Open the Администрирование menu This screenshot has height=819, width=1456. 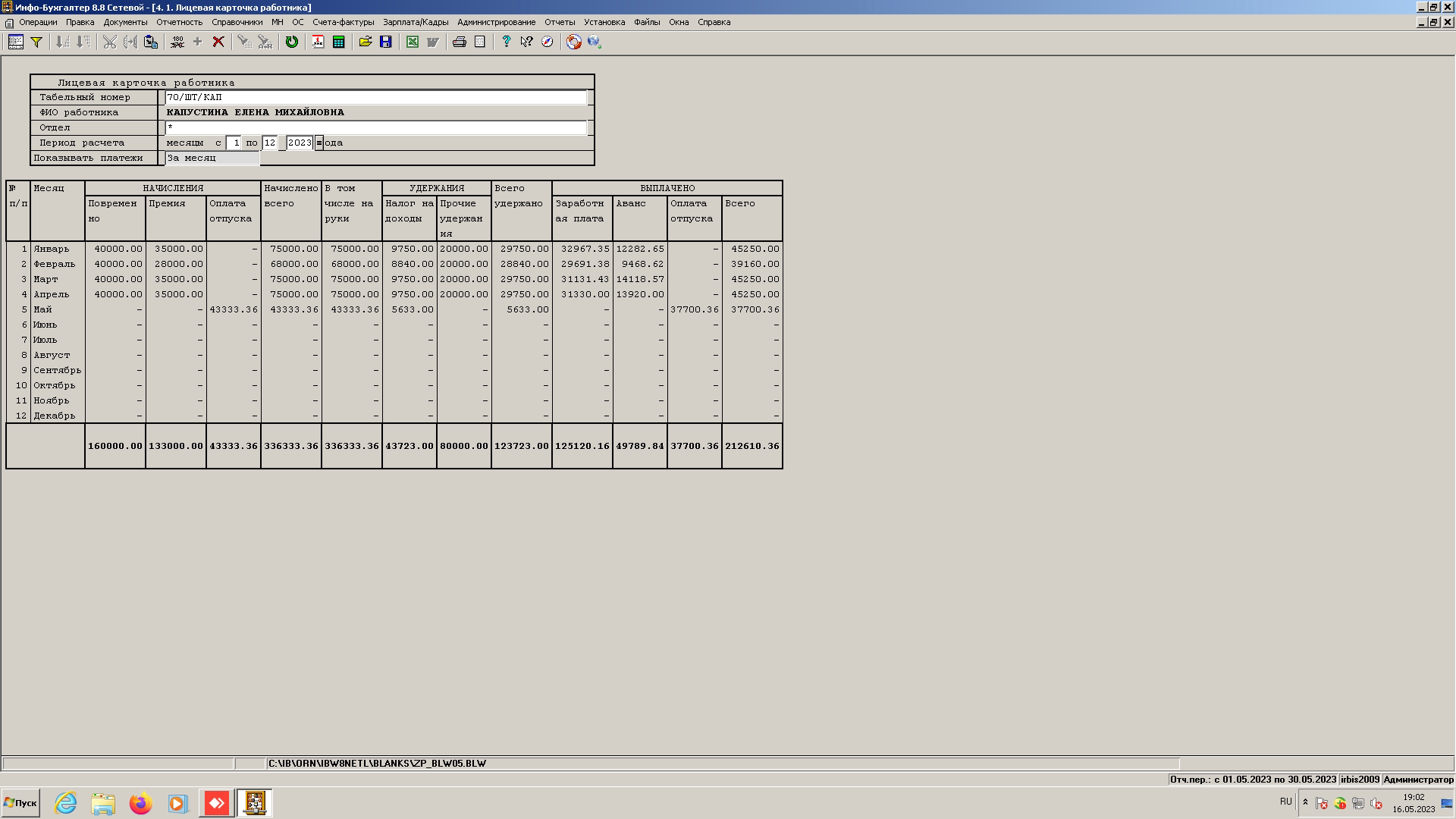(496, 22)
